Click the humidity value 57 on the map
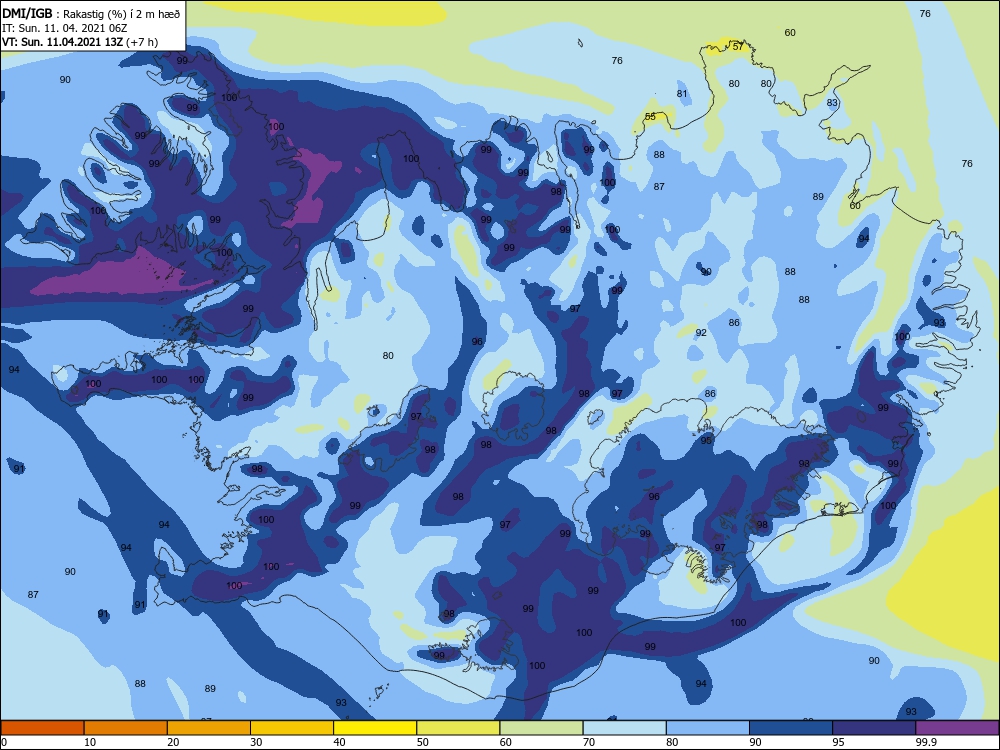The width and height of the screenshot is (1000, 750). pyautogui.click(x=738, y=47)
